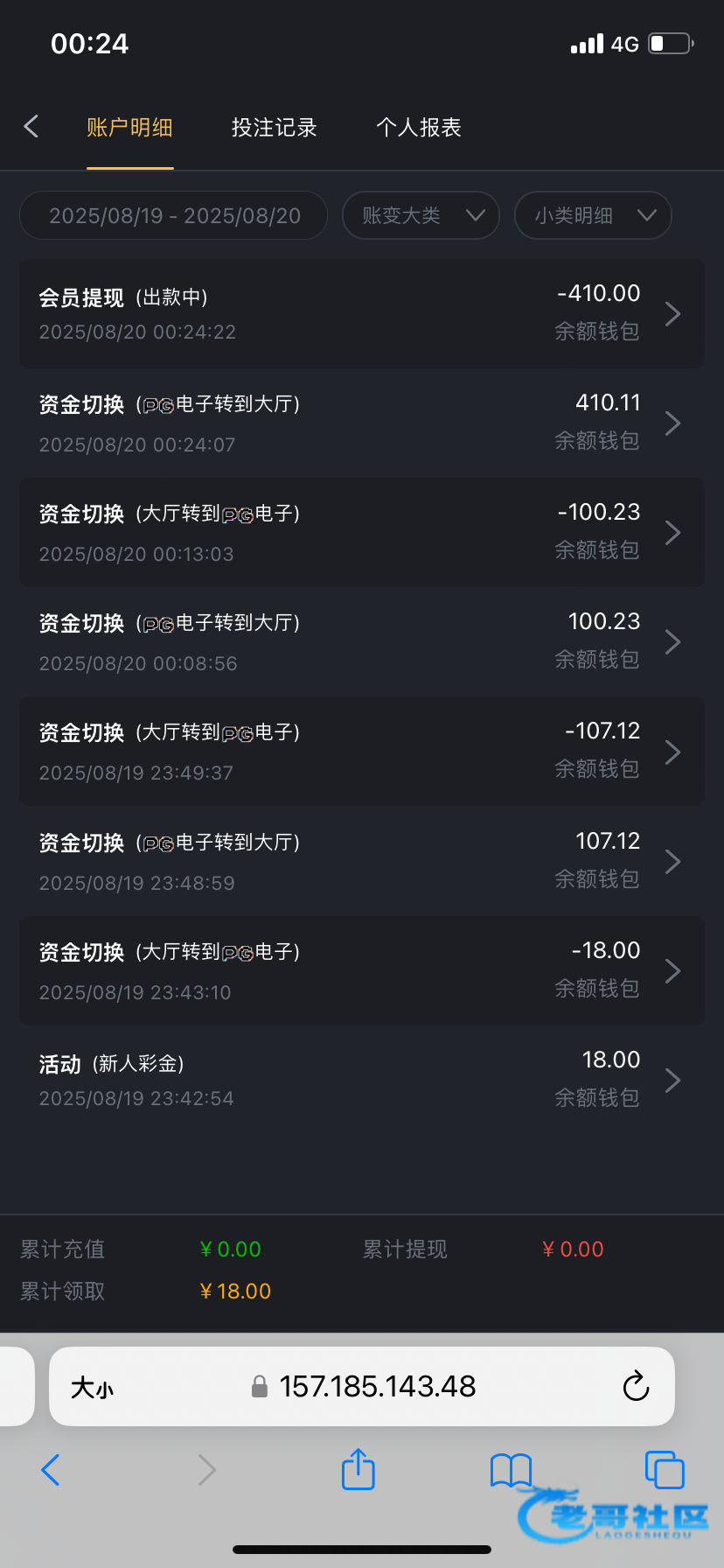Open Safari bookmarks book icon
The width and height of the screenshot is (724, 1568).
pyautogui.click(x=511, y=1470)
